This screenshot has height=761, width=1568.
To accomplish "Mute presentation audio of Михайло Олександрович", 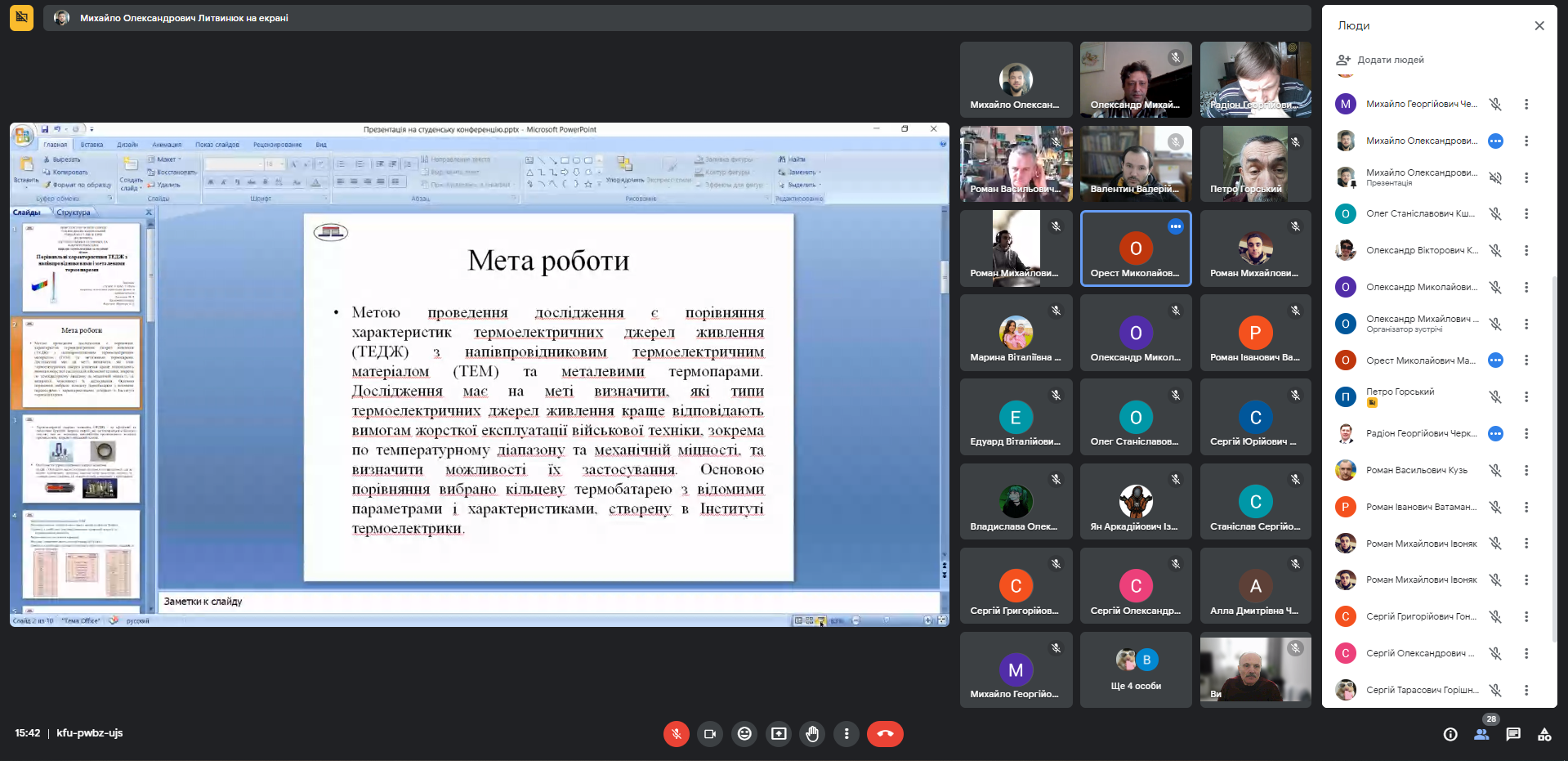I will (1495, 177).
